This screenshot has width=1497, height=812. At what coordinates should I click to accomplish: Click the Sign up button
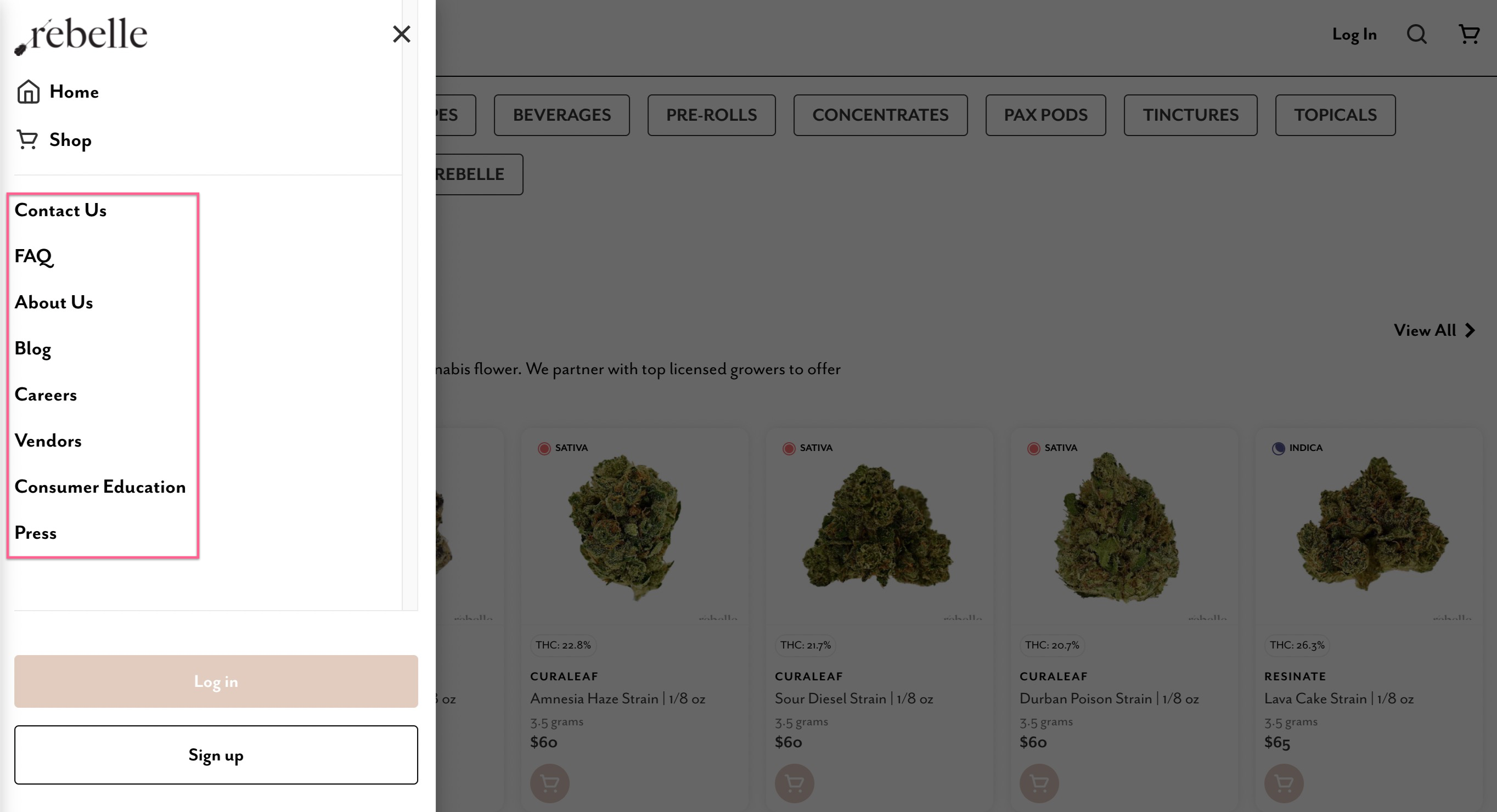(x=216, y=755)
